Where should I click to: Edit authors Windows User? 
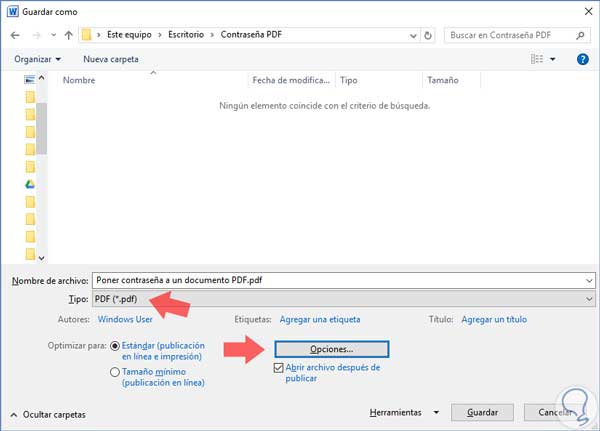[125, 319]
